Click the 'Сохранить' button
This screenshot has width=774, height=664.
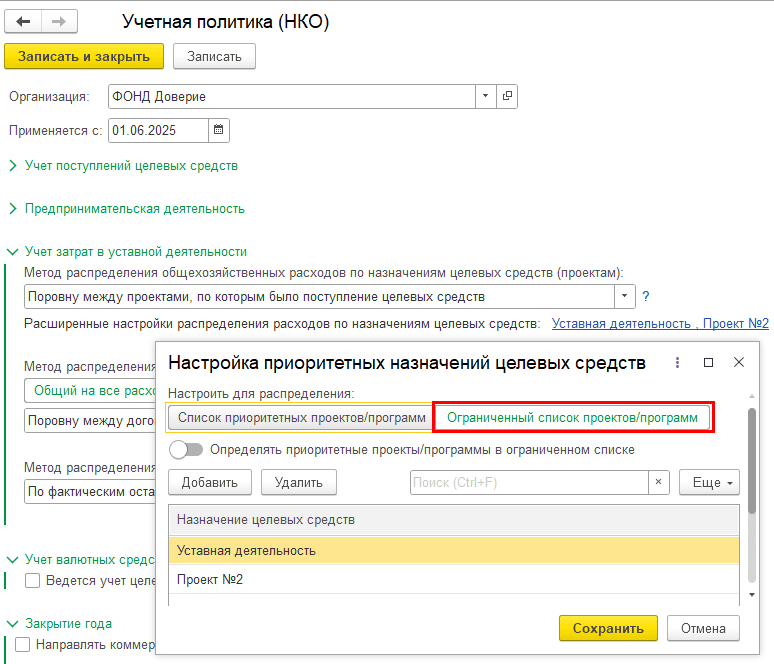[x=608, y=628]
